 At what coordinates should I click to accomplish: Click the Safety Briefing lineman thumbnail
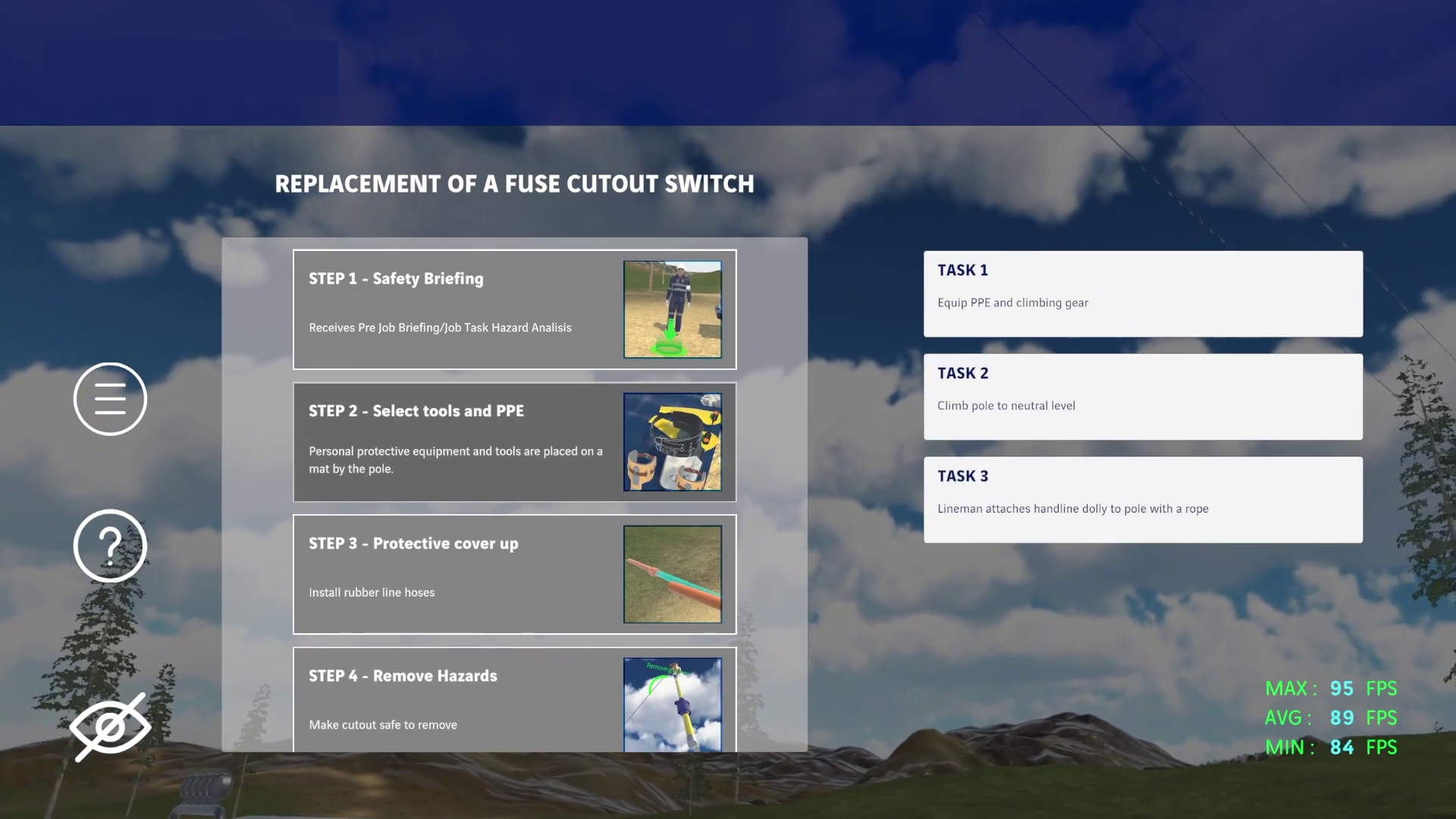coord(673,309)
